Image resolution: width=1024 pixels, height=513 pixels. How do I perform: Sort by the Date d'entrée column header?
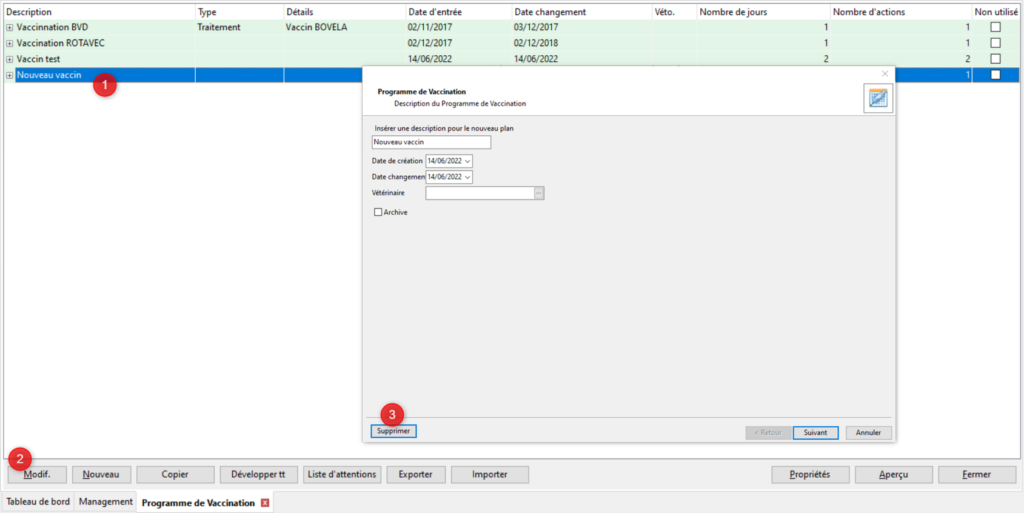pos(457,12)
